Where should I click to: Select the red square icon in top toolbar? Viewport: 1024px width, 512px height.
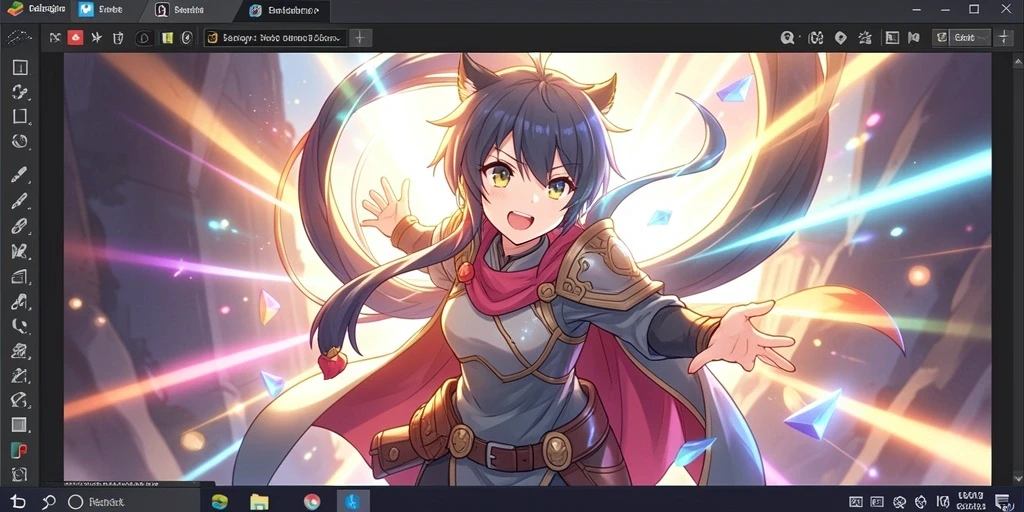pyautogui.click(x=75, y=38)
